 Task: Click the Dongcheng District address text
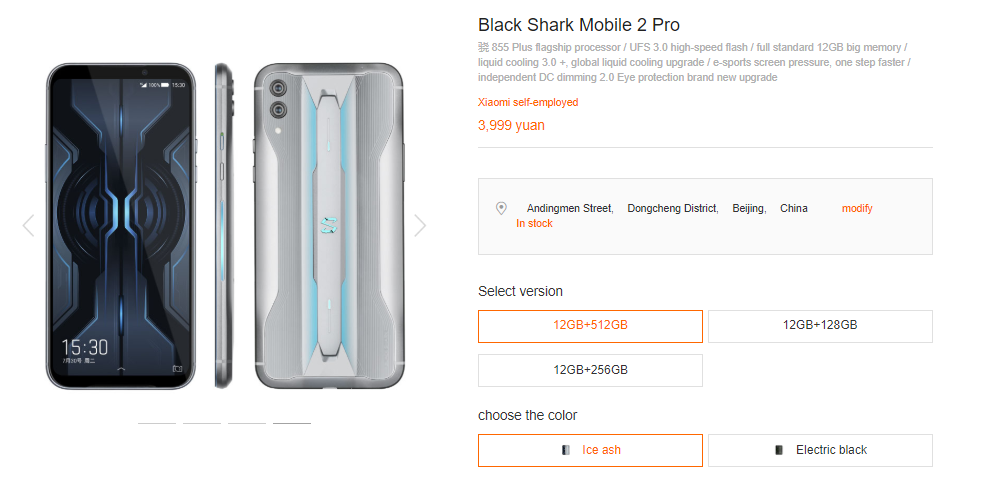[672, 208]
